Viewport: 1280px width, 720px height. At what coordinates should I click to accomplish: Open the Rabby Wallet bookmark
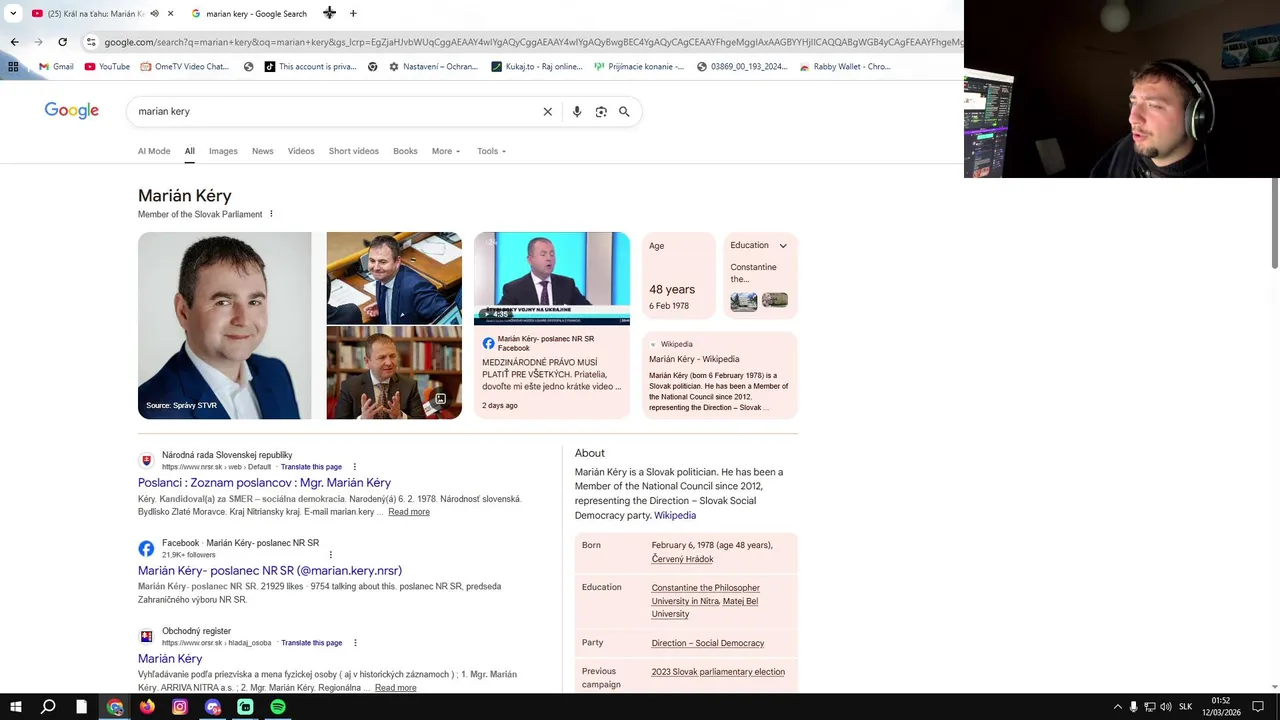(845, 67)
